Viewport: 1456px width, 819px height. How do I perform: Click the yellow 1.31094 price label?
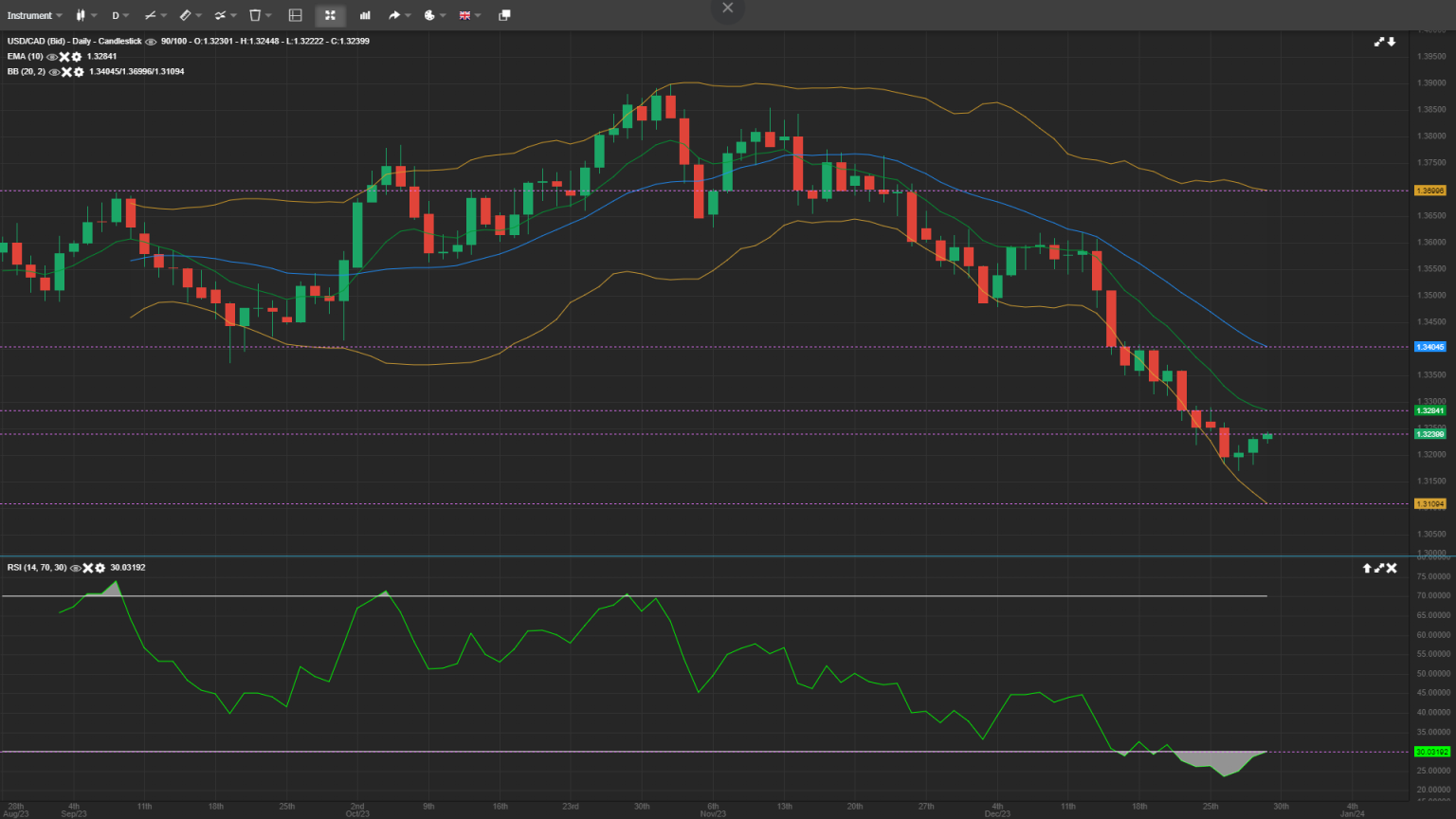click(x=1430, y=504)
